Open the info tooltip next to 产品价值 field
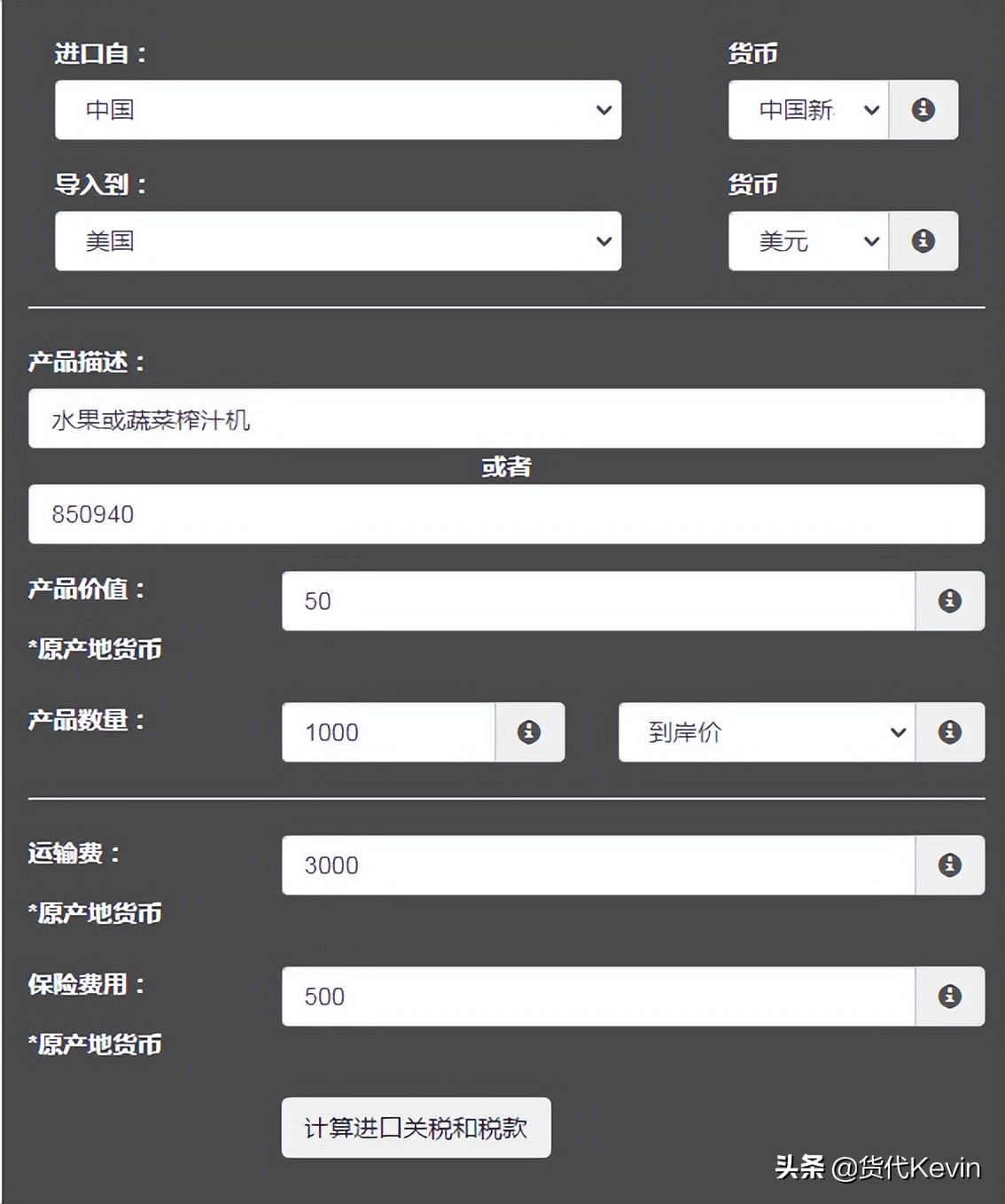Image resolution: width=1005 pixels, height=1204 pixels. [x=949, y=600]
